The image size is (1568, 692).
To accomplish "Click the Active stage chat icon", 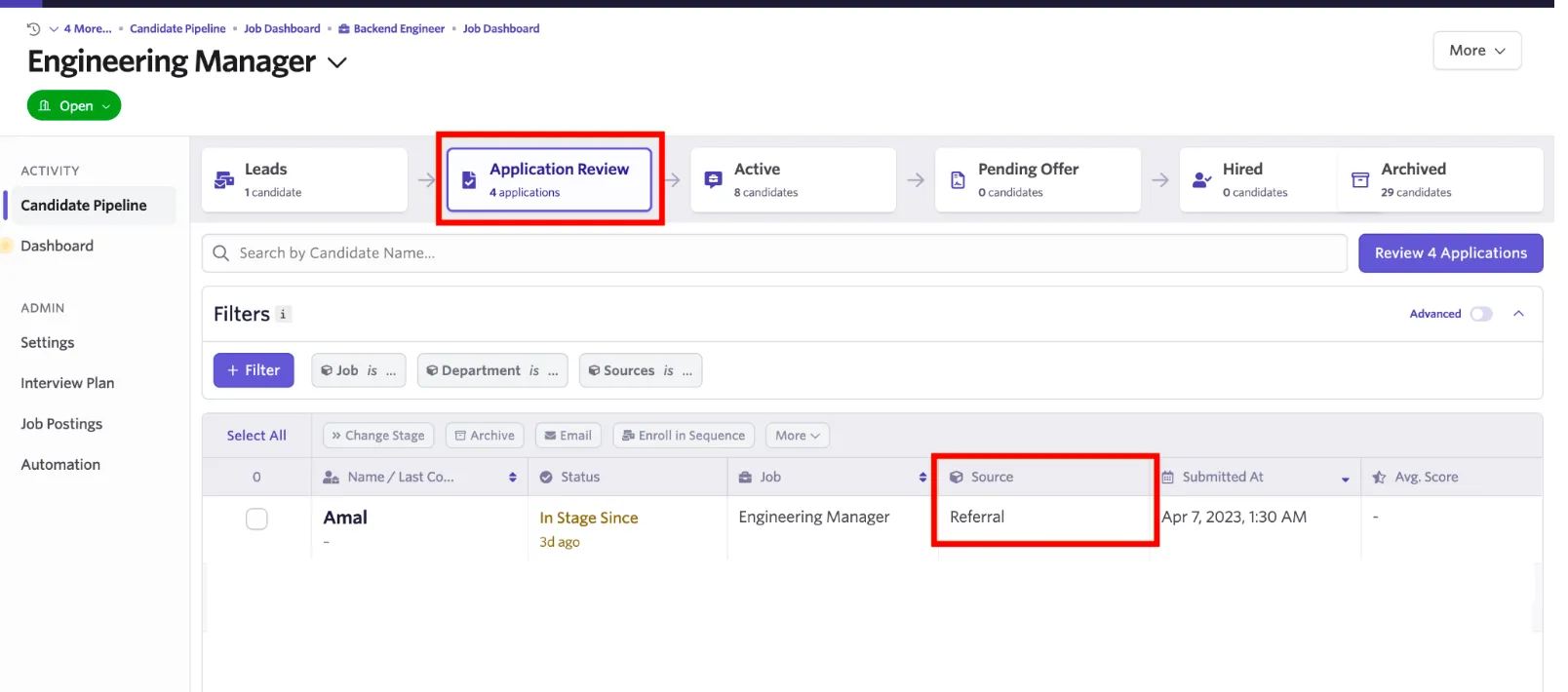I will coord(713,179).
